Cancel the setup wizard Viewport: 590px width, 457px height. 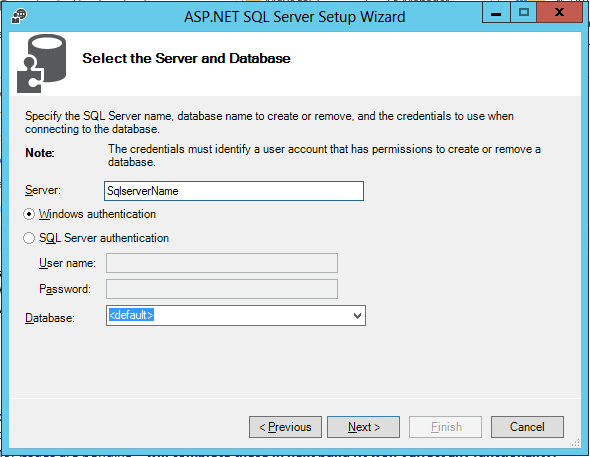tap(527, 427)
